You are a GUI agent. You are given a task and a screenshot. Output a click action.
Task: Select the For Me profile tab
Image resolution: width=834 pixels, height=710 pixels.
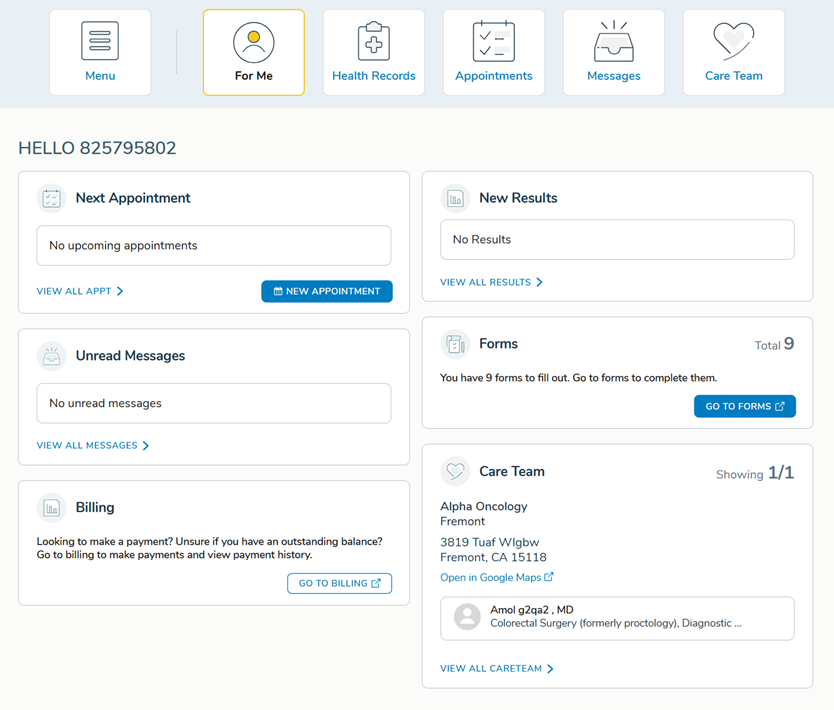tap(254, 42)
